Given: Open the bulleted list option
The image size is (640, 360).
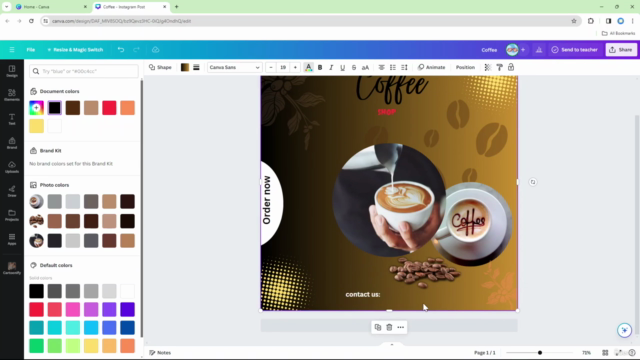Looking at the screenshot, I should coord(393,67).
